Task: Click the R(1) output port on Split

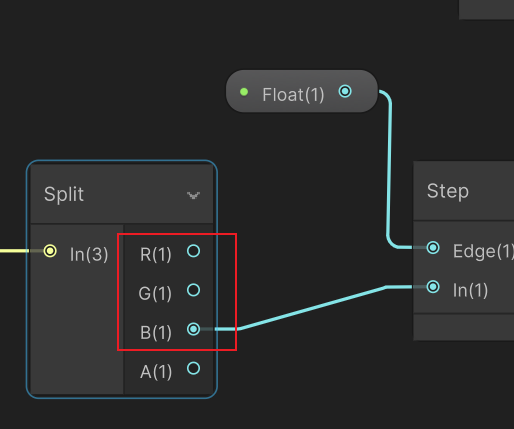Action: 193,251
